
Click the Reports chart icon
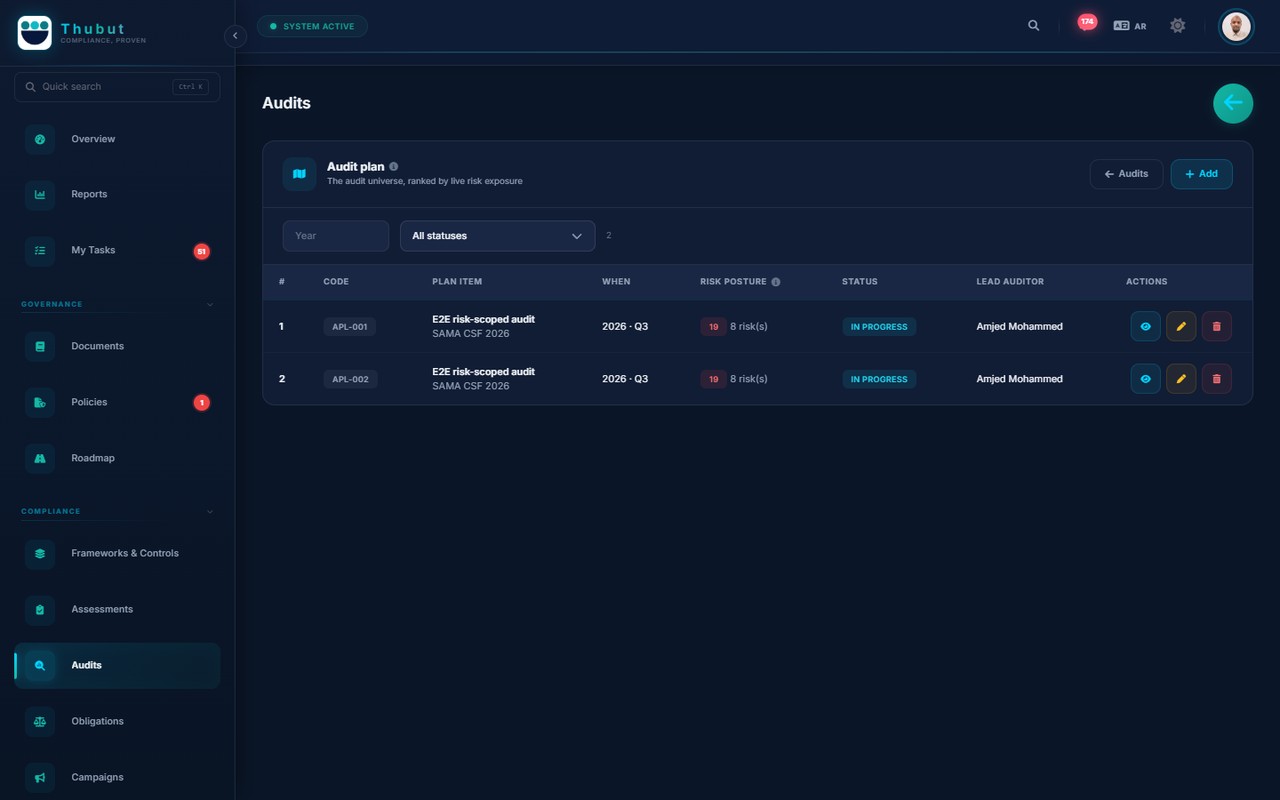click(x=40, y=194)
